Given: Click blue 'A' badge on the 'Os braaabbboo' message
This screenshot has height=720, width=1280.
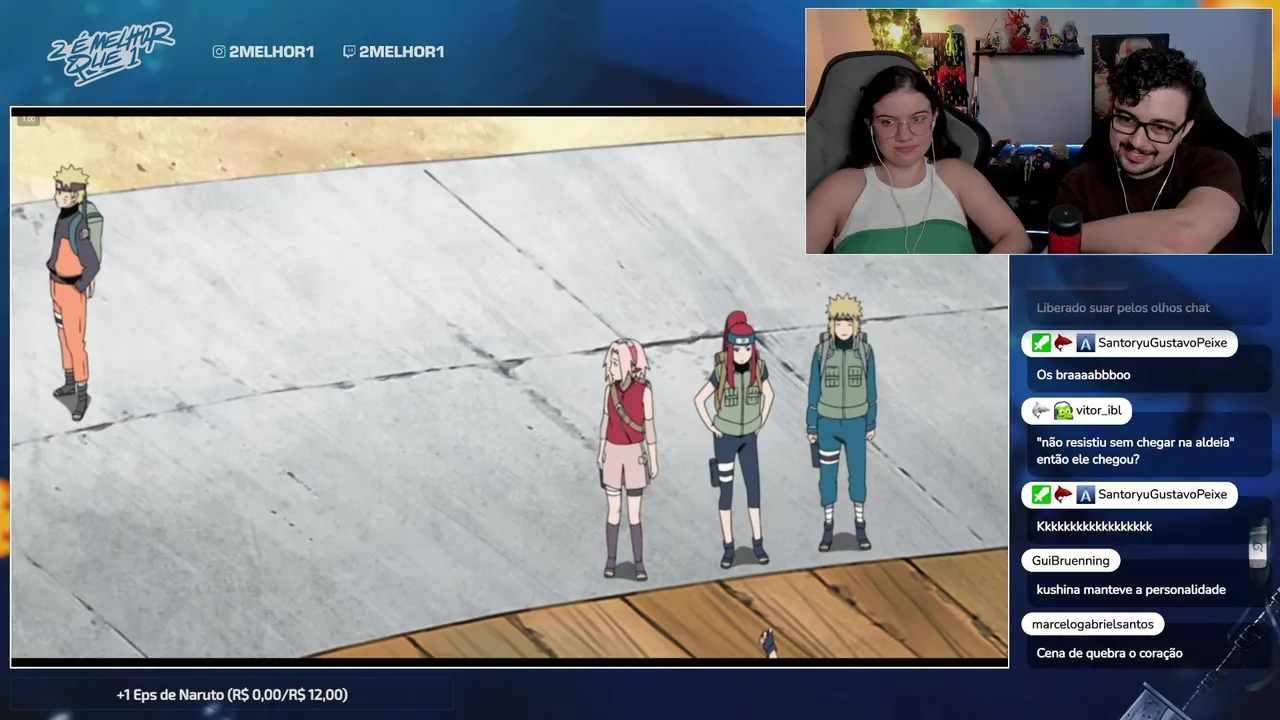Looking at the screenshot, I should point(1085,343).
